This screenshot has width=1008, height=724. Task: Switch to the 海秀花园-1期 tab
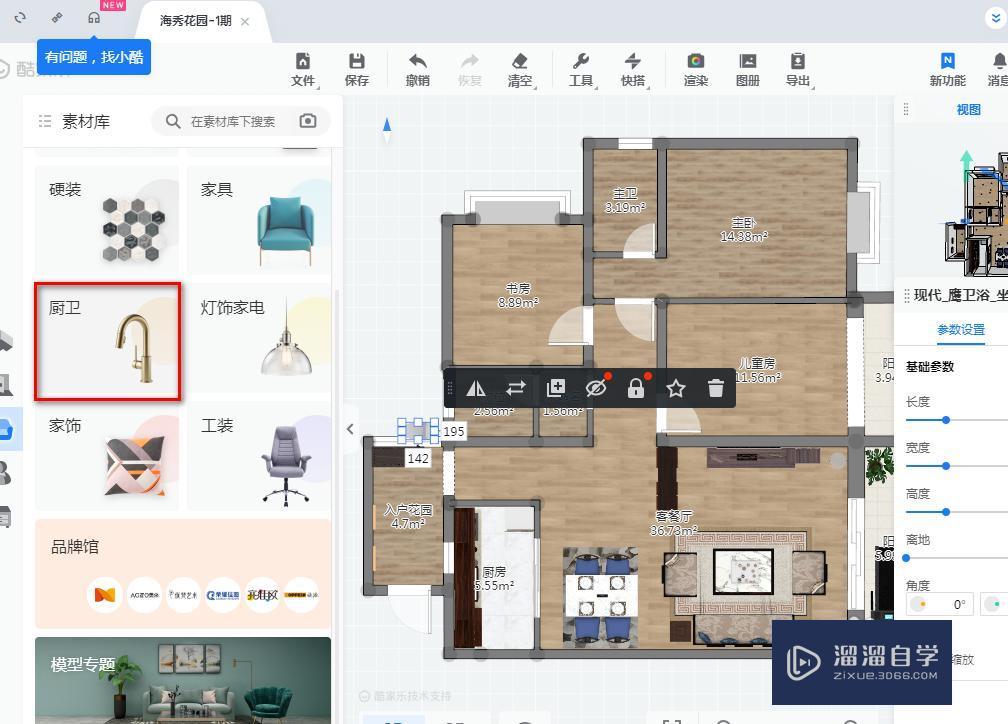(x=195, y=21)
